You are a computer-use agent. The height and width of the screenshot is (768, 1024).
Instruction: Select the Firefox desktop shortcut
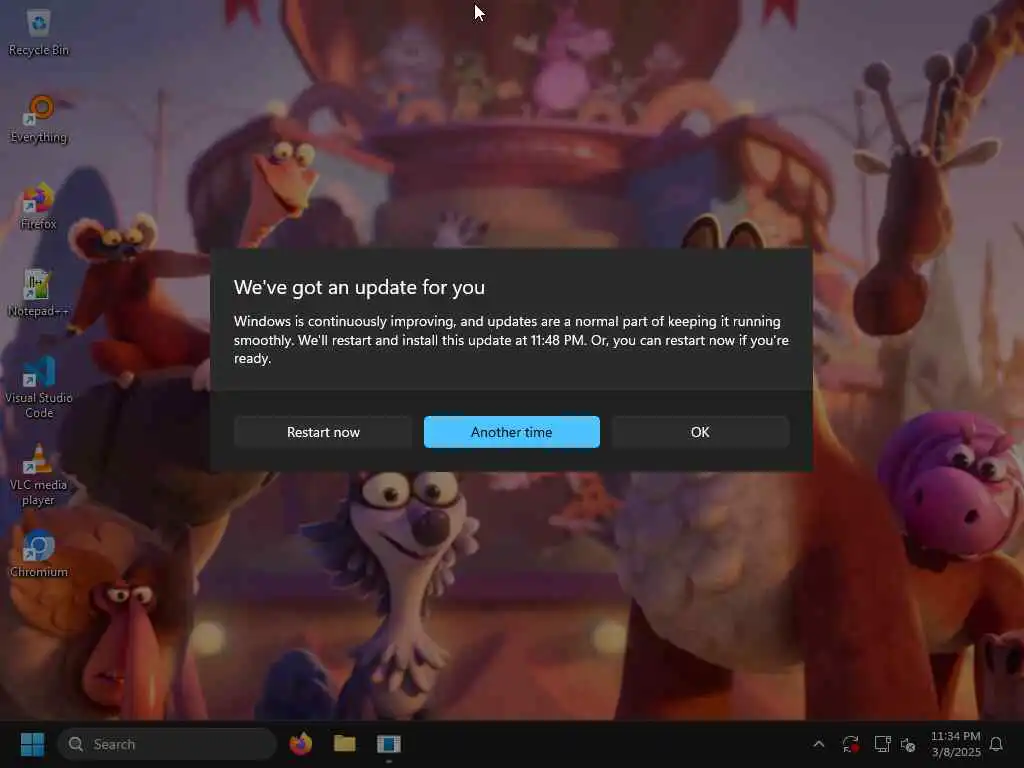pyautogui.click(x=39, y=206)
